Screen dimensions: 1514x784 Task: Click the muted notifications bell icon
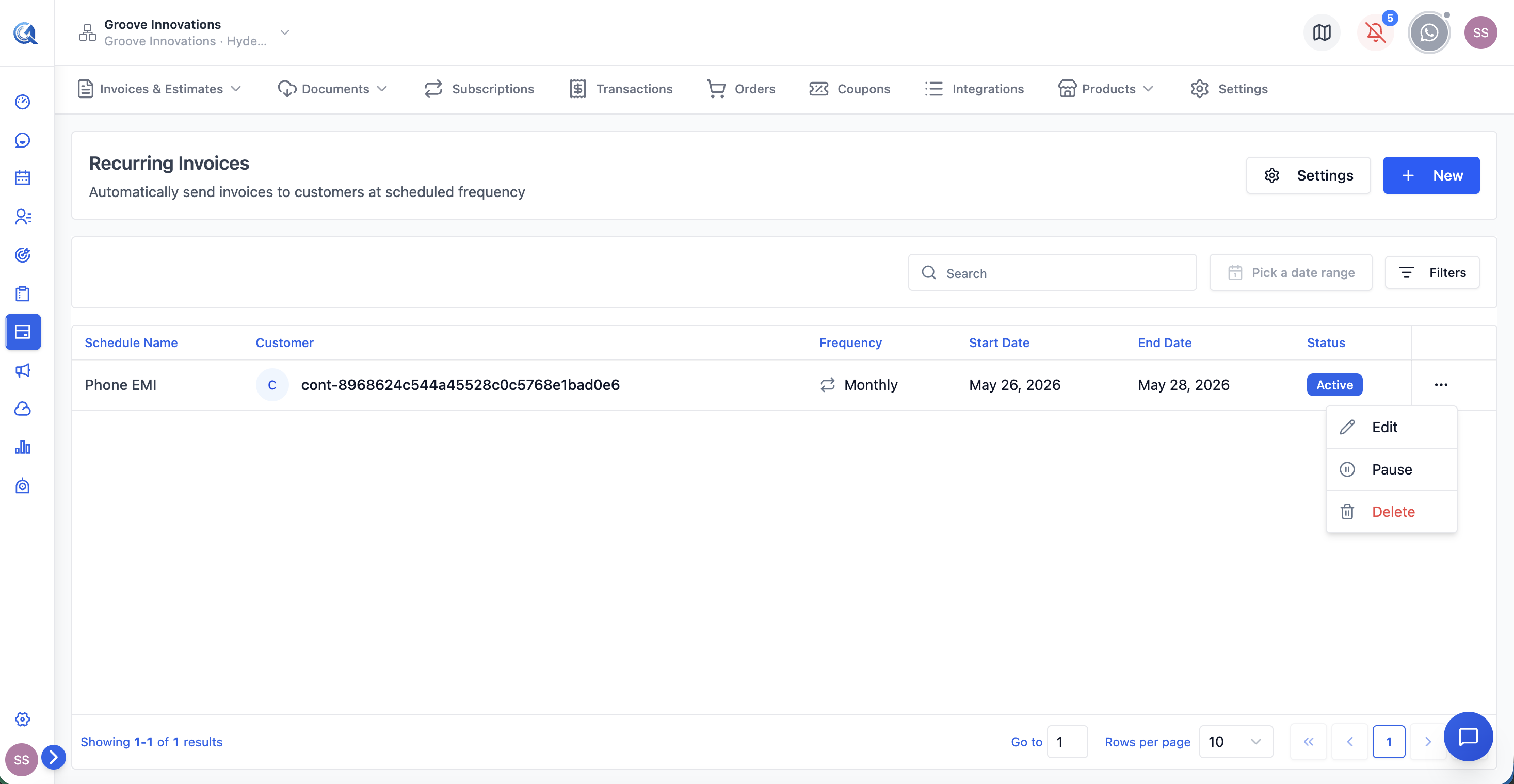[x=1375, y=33]
